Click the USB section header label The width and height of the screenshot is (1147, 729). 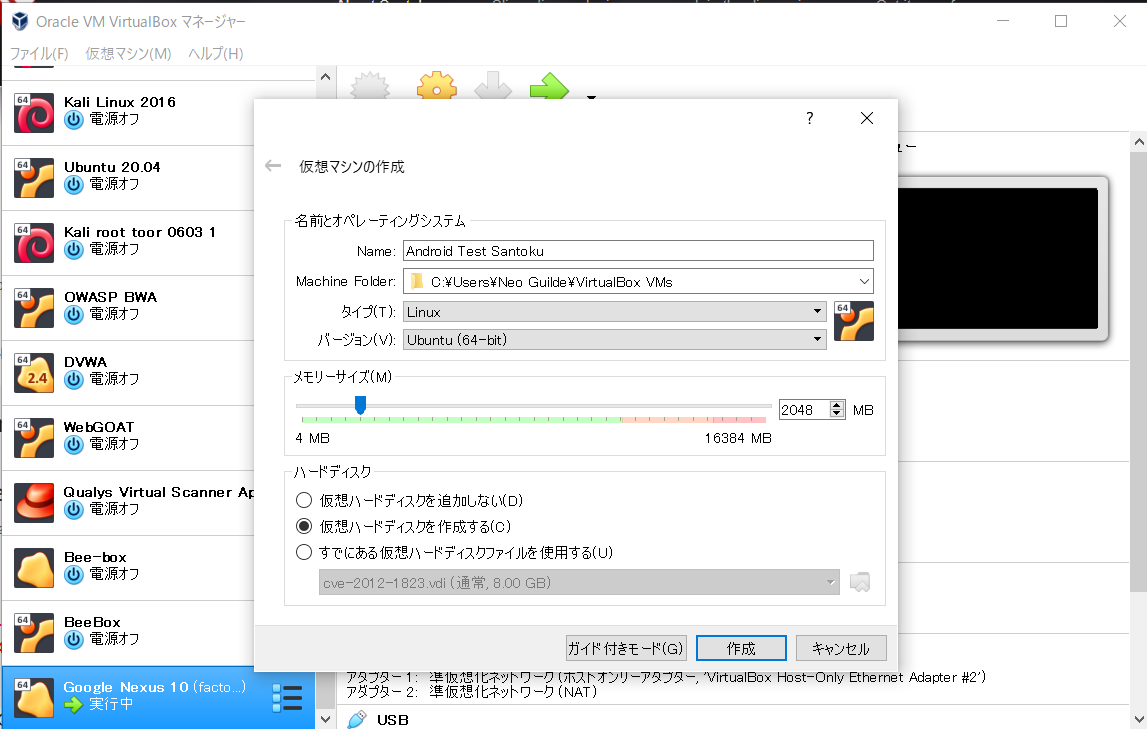393,720
